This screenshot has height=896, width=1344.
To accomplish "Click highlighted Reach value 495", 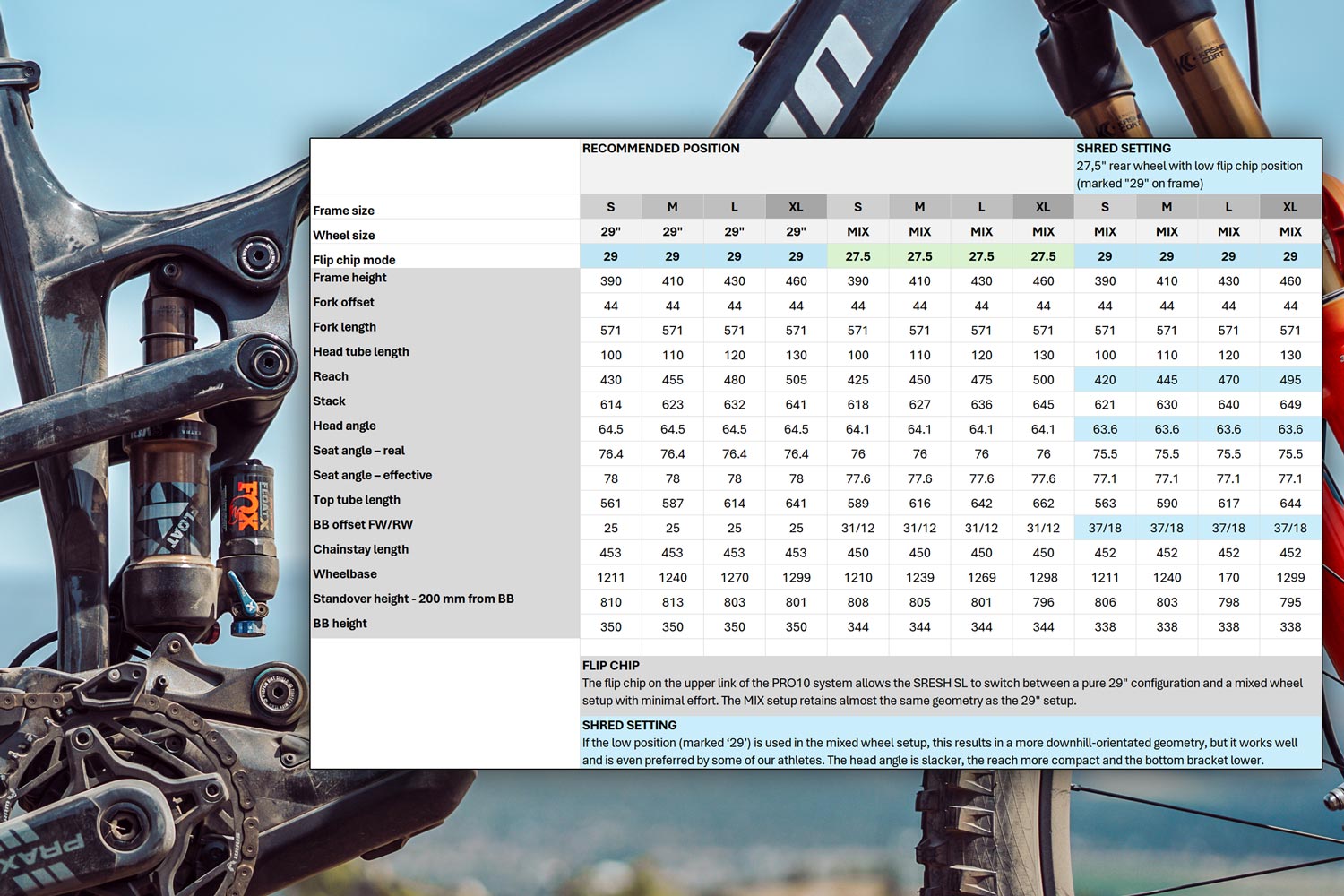I will click(1290, 380).
